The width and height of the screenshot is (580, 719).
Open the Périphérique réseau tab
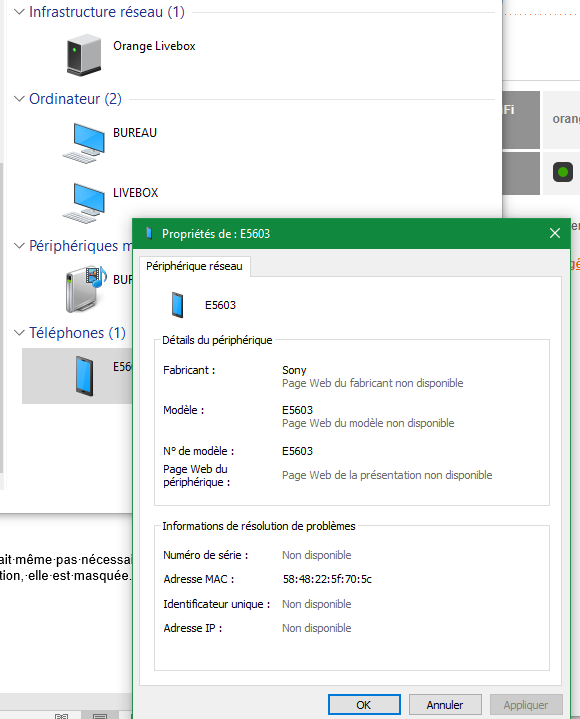pyautogui.click(x=194, y=266)
